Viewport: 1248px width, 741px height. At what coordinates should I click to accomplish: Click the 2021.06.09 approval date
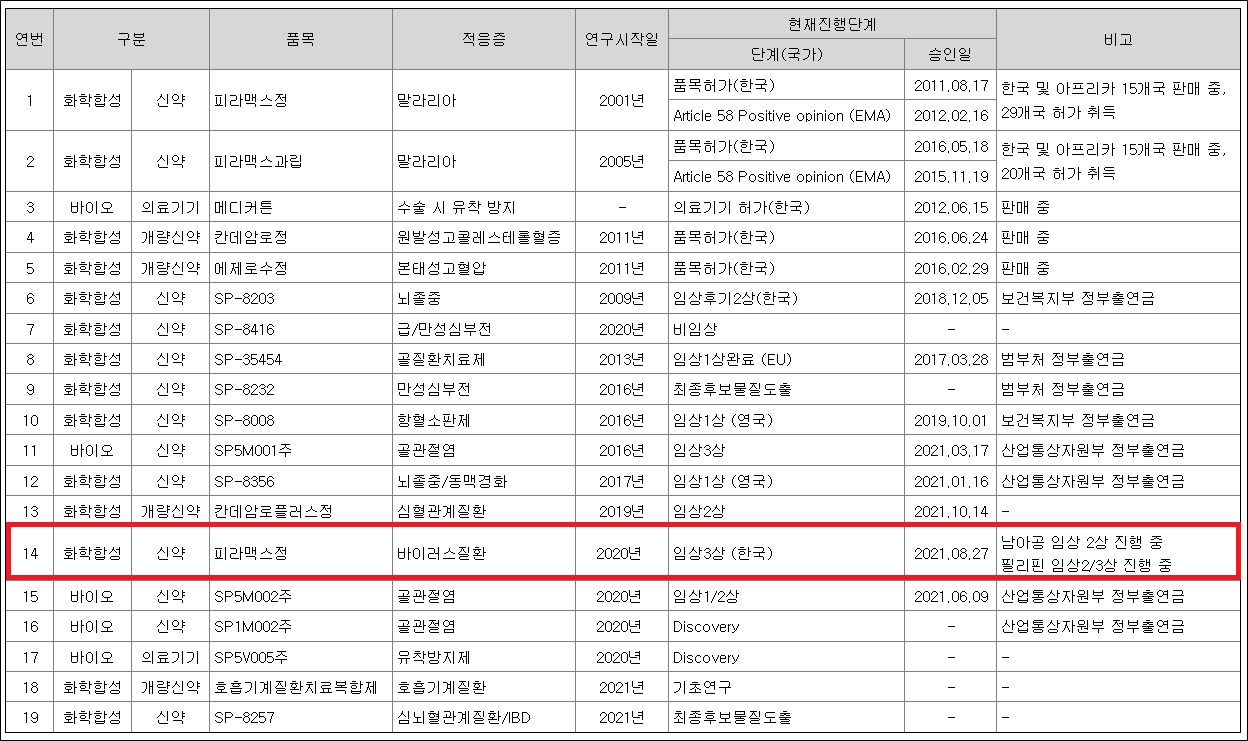click(x=951, y=596)
